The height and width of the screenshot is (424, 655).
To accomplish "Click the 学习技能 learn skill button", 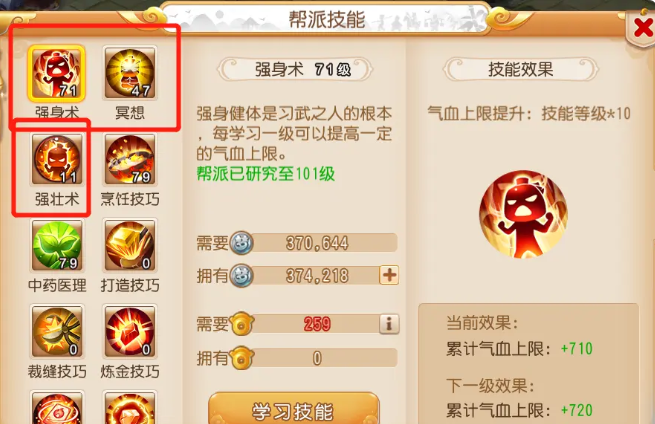I will pyautogui.click(x=294, y=409).
